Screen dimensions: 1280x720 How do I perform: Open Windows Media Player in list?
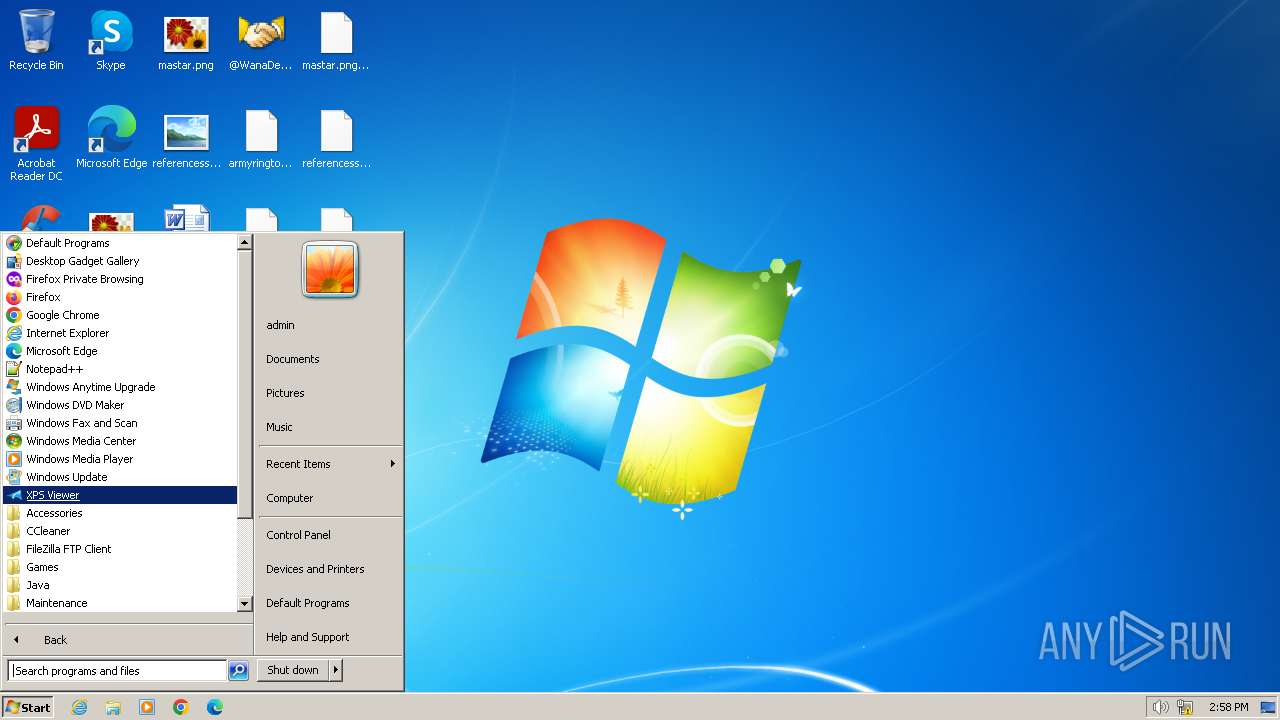click(x=120, y=459)
